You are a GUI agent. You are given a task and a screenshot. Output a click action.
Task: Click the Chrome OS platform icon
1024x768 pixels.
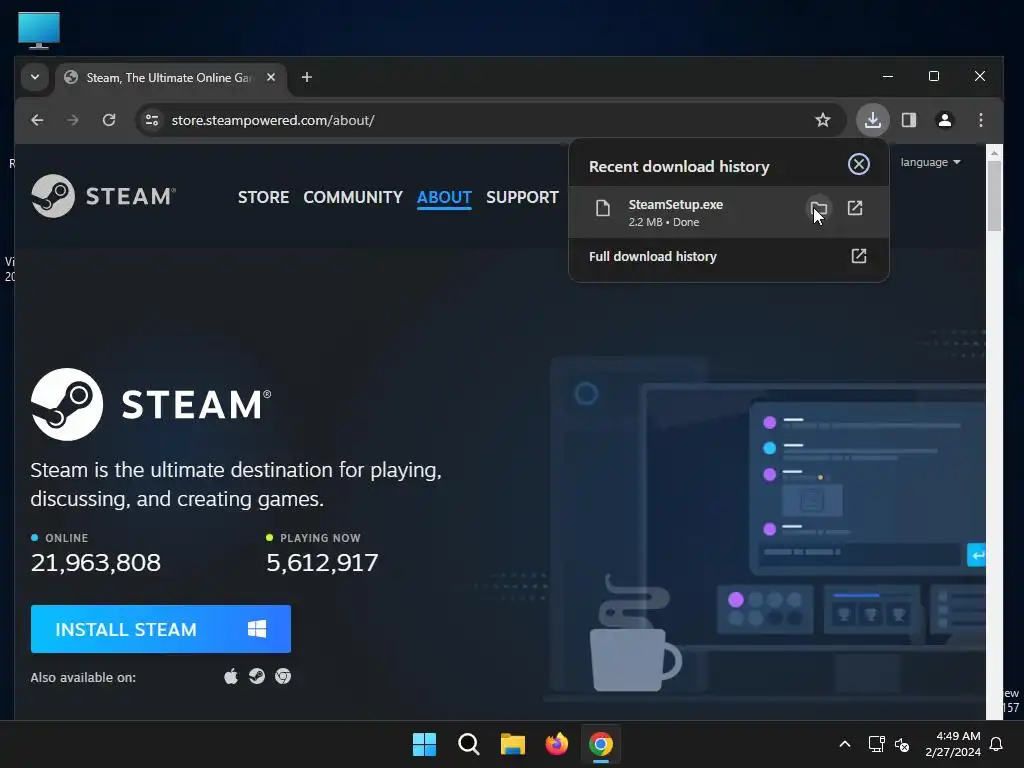[x=283, y=677]
